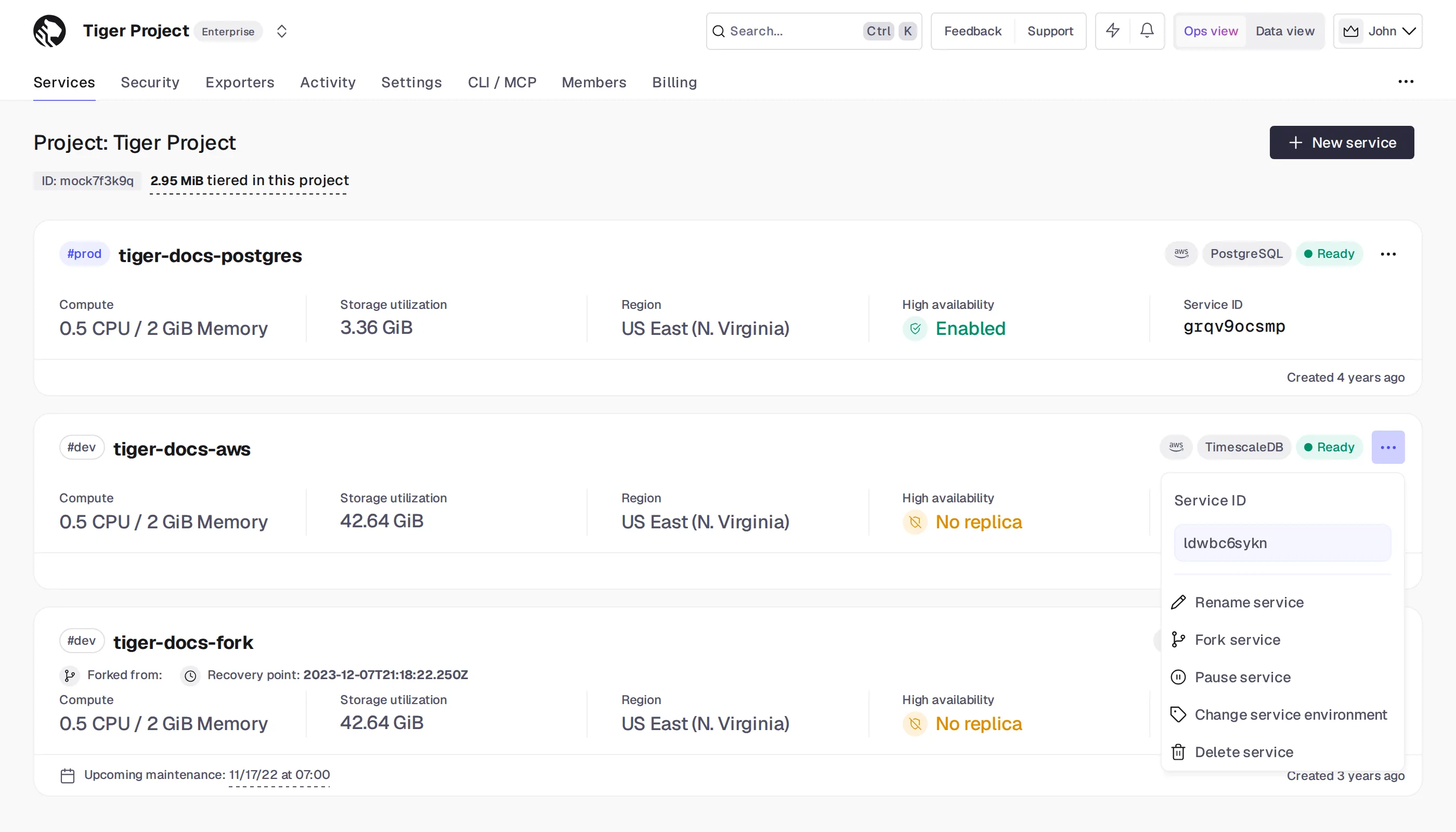Close the tiger-docs-aws three-dot menu
This screenshot has height=832, width=1456.
pos(1388,447)
